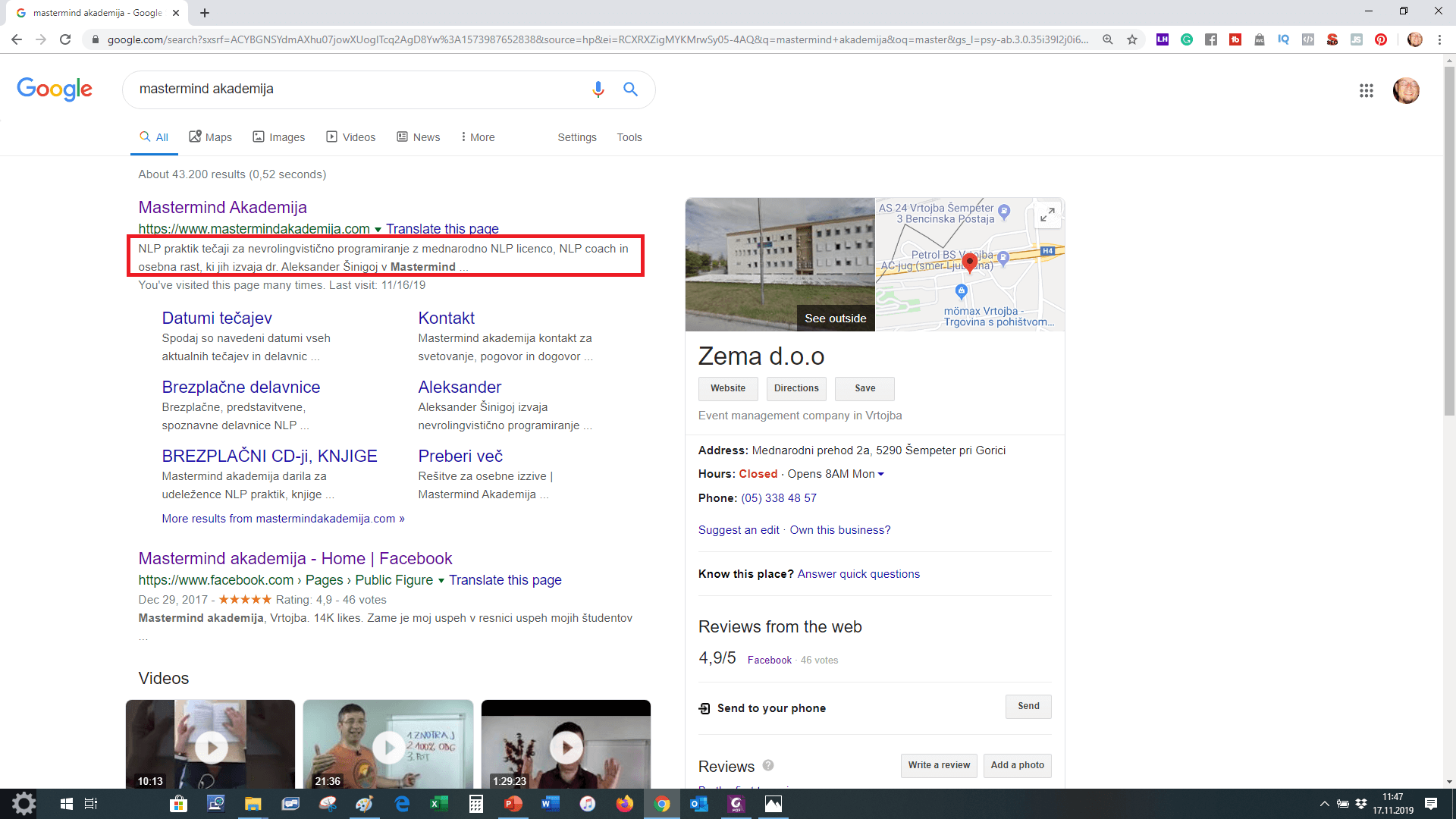Switch to the Images tab

tap(278, 137)
